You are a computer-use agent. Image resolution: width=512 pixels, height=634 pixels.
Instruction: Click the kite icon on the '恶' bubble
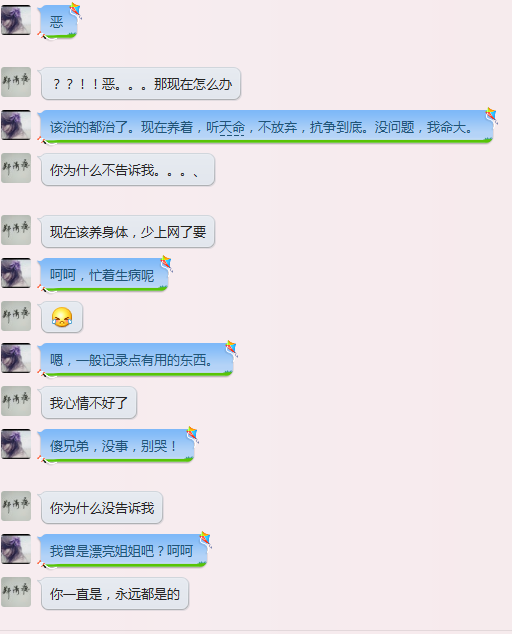pyautogui.click(x=75, y=10)
